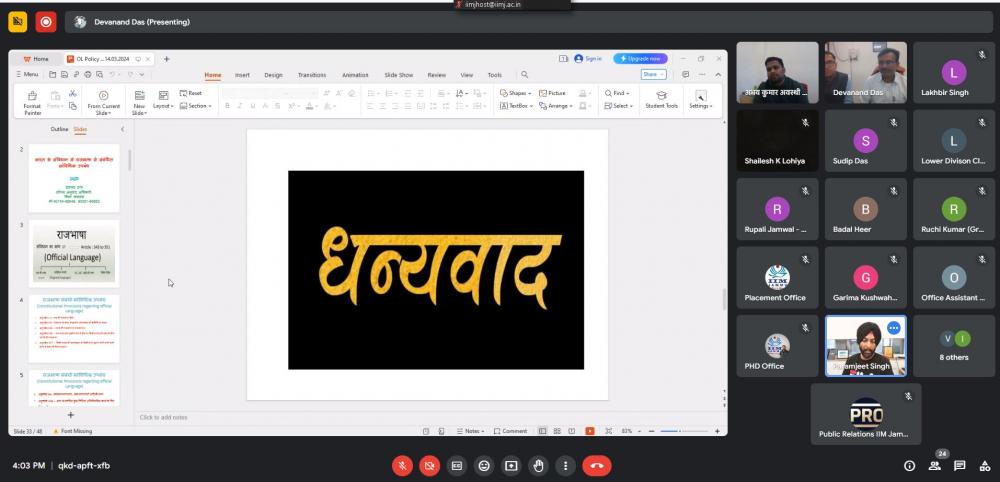Open the Layout dropdown in ribbon
Viewport: 1000px width, 482px height.
click(163, 105)
